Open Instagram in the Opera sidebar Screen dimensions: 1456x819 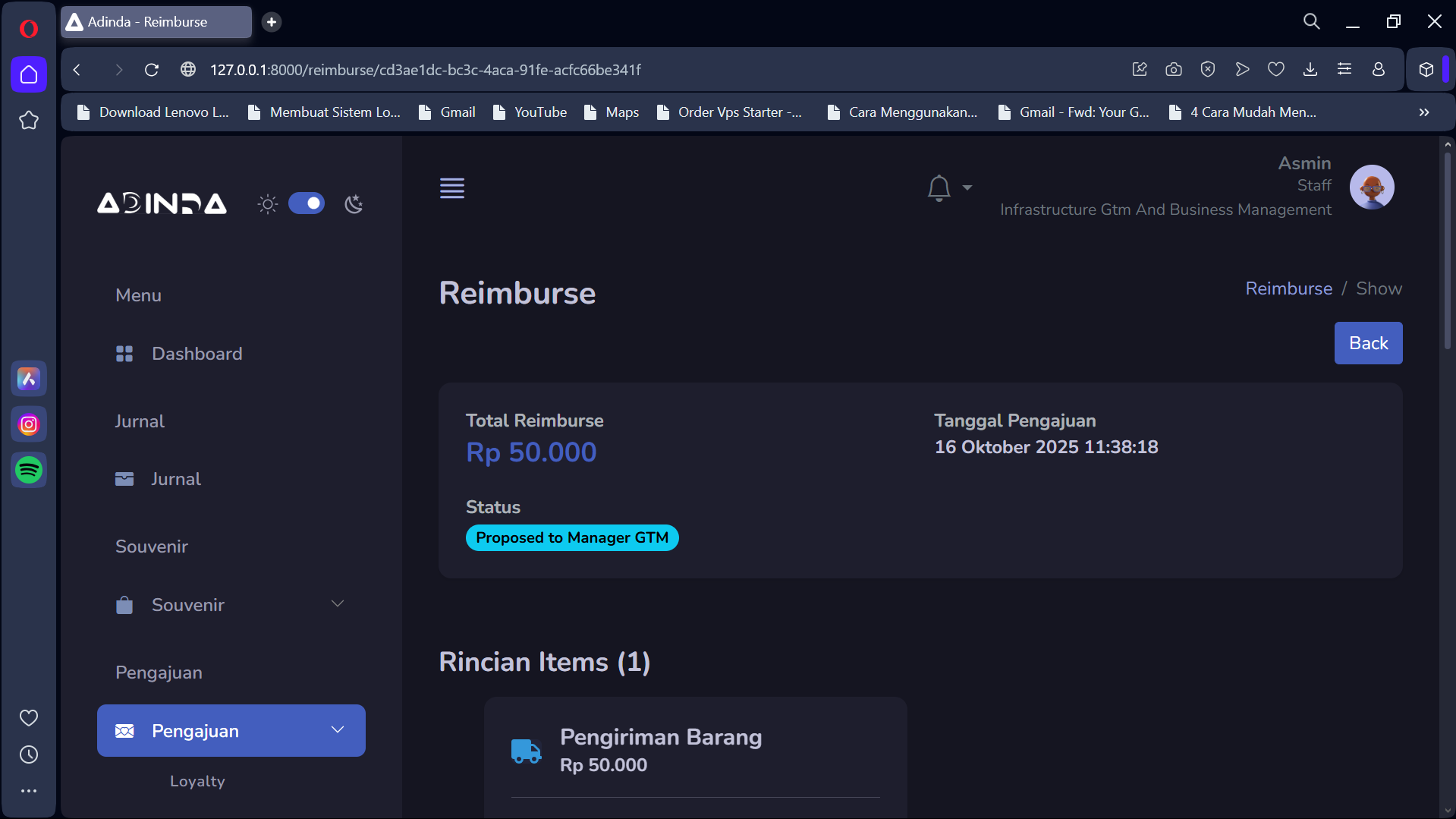[29, 424]
